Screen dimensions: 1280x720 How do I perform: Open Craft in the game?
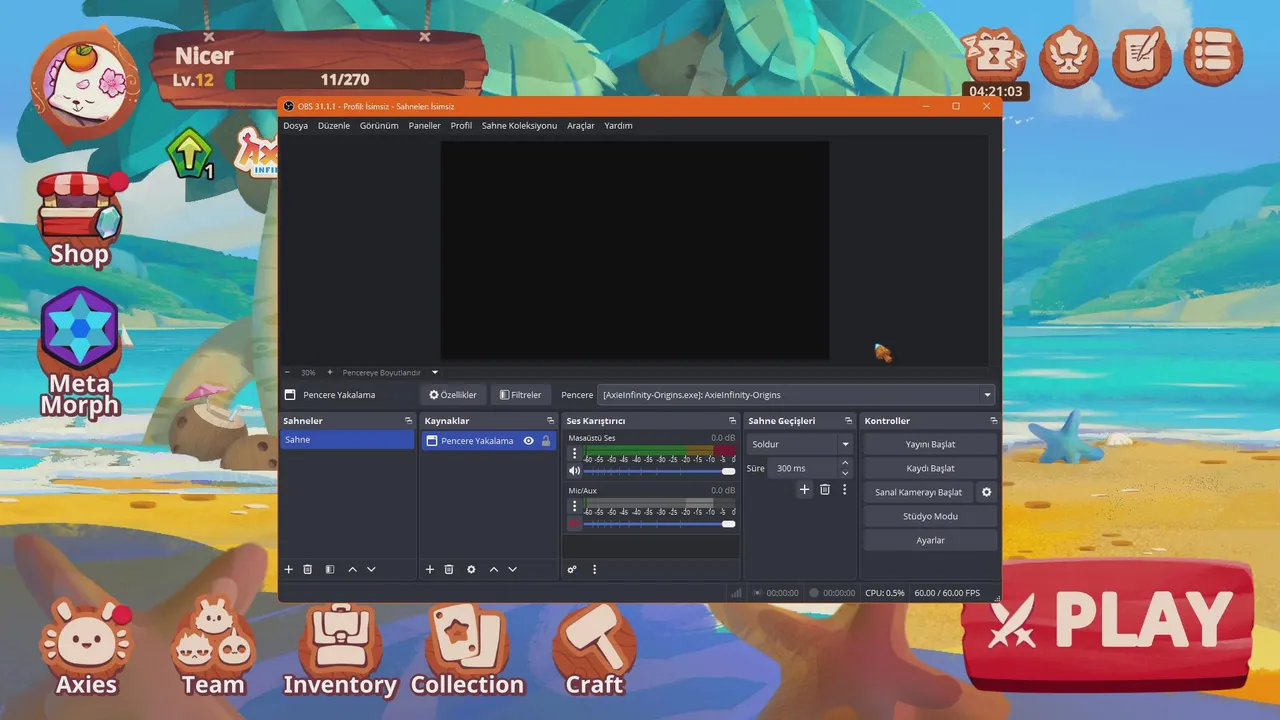pos(594,650)
